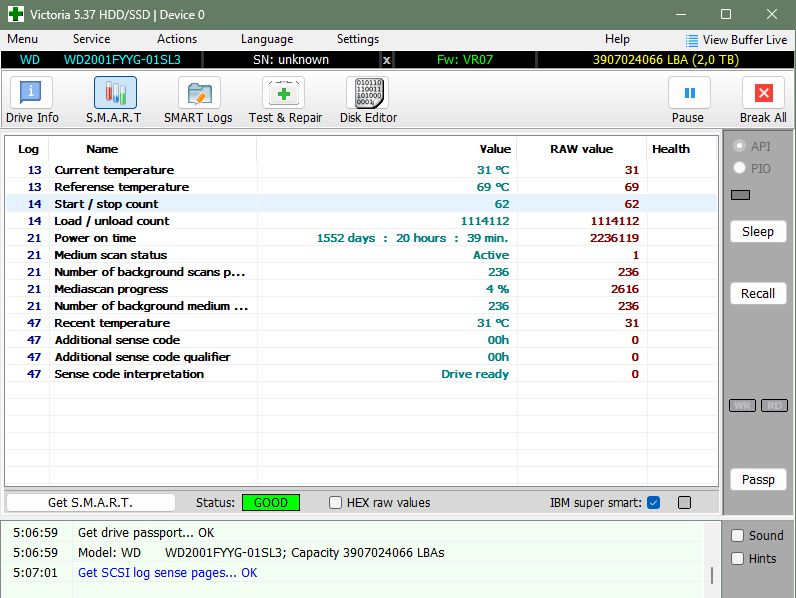Open the Service menu
The image size is (796, 598).
[x=91, y=39]
